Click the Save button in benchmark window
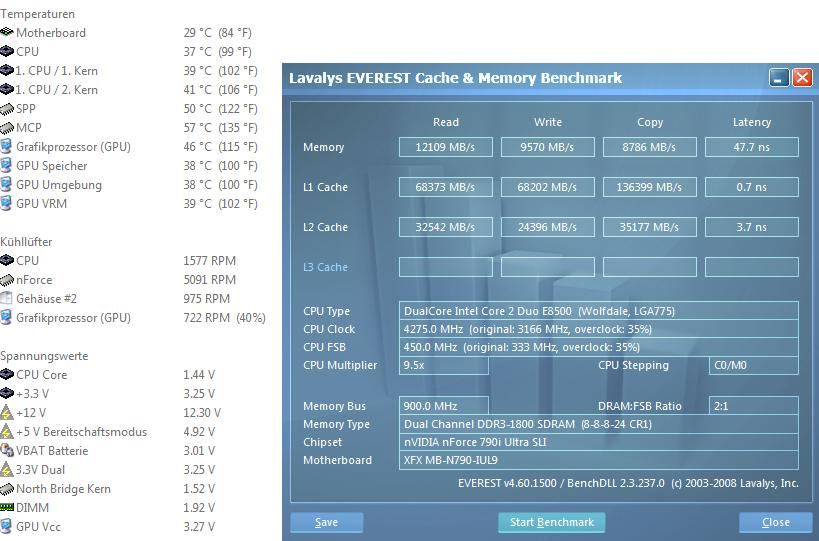This screenshot has height=541, width=819. pyautogui.click(x=326, y=522)
